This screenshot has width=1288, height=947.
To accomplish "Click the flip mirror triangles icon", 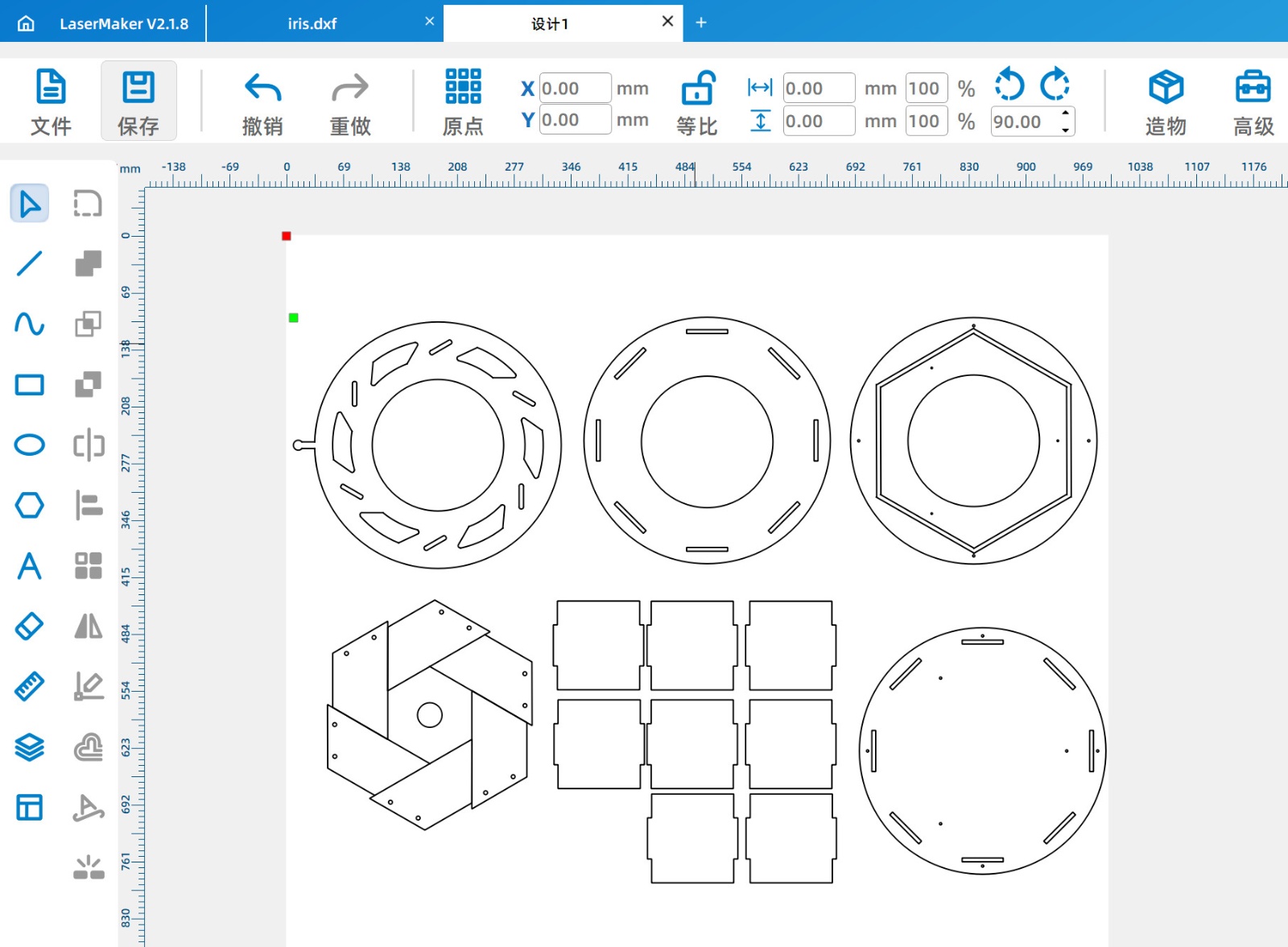I will click(89, 627).
